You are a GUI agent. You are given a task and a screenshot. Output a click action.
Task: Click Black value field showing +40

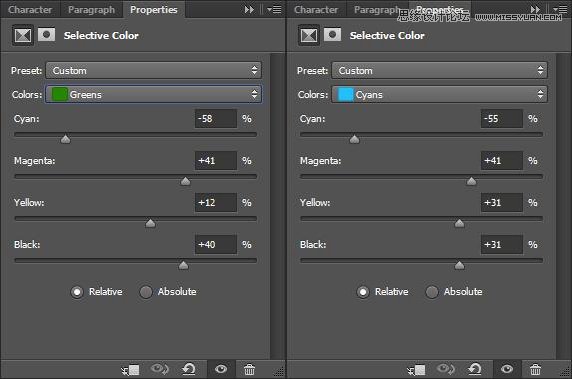coord(216,244)
